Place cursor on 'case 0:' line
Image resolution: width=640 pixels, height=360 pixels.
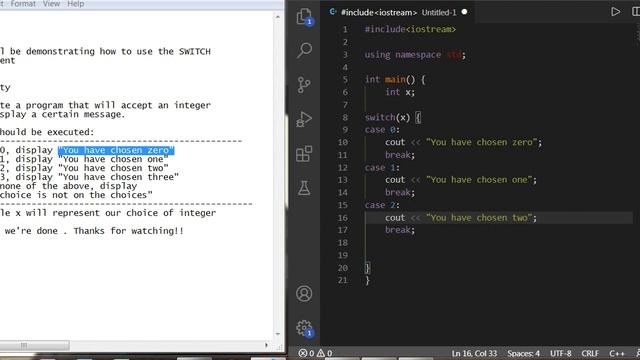coord(382,130)
